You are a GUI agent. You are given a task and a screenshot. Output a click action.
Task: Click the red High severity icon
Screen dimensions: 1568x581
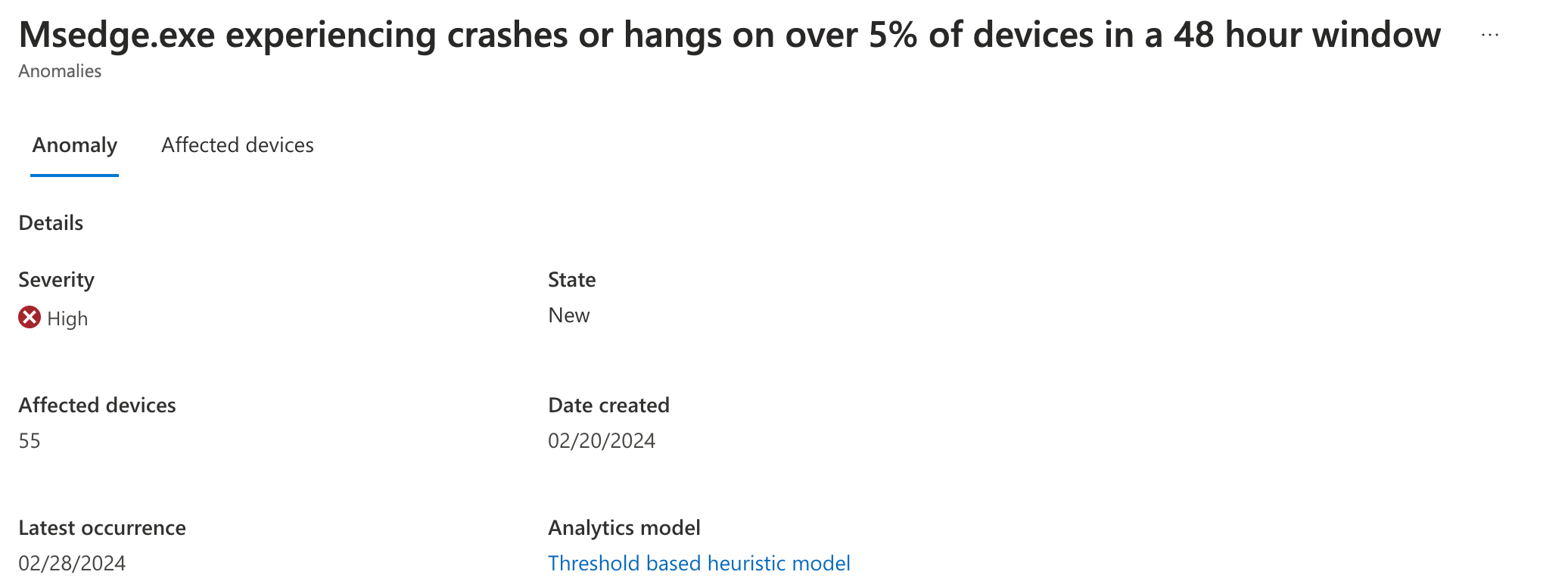click(x=28, y=318)
